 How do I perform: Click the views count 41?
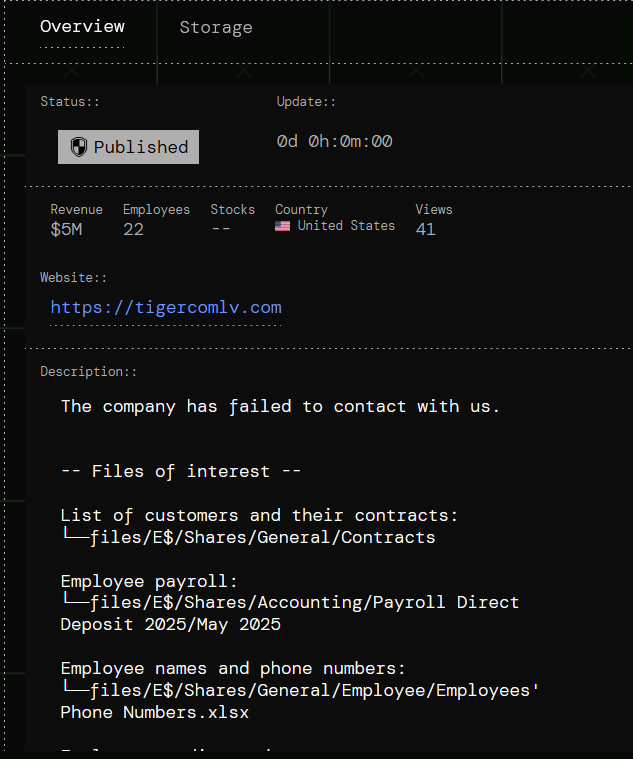[x=425, y=230]
